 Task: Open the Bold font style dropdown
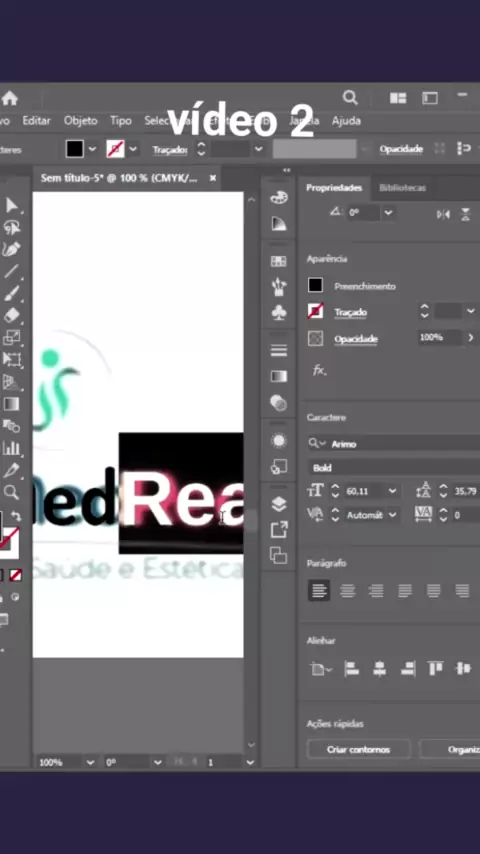coord(394,468)
